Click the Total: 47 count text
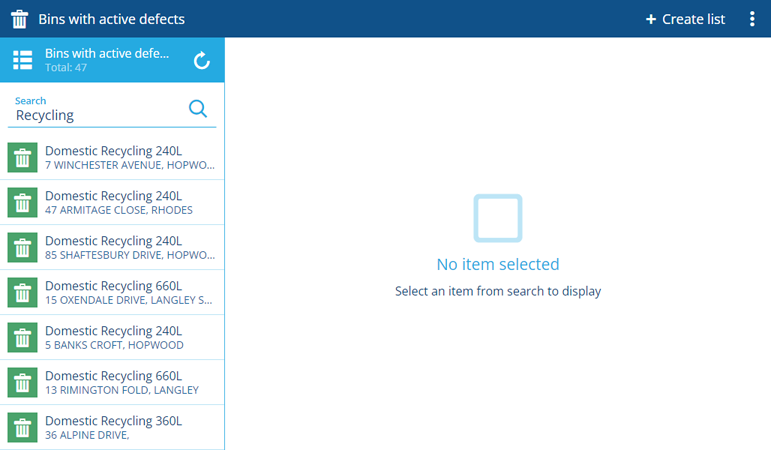771x450 pixels. pos(66,68)
